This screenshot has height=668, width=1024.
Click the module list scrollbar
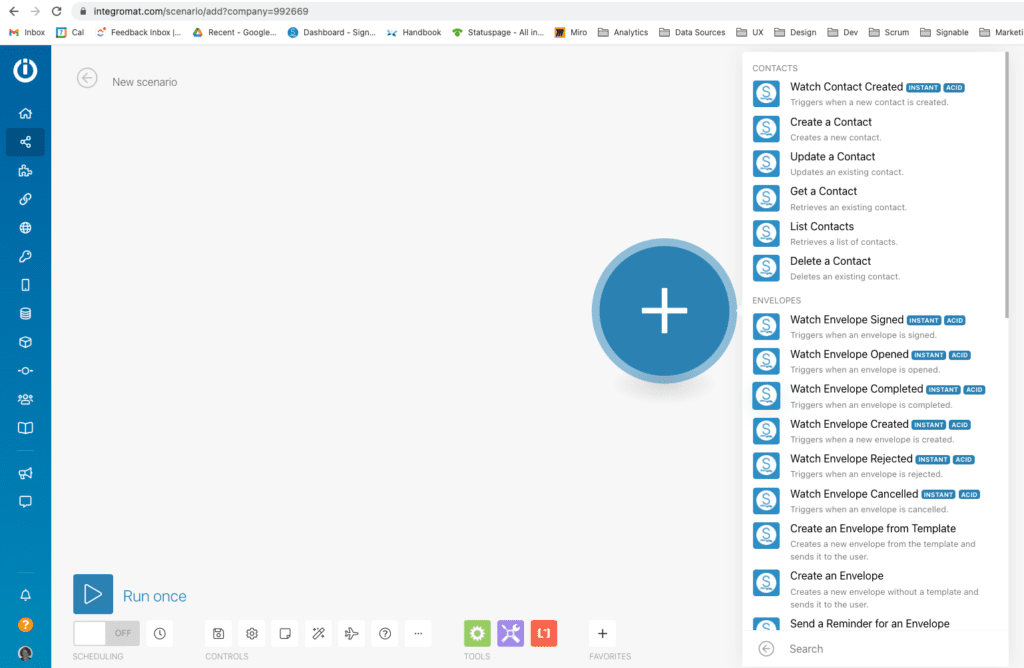click(1007, 200)
